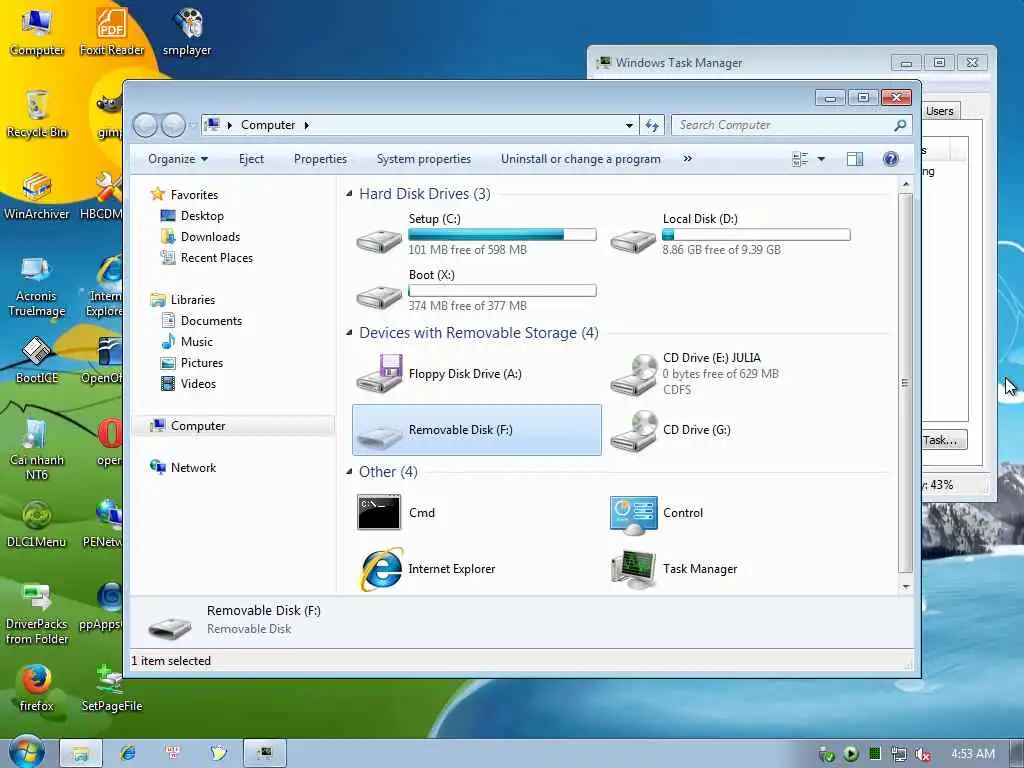Open Documents library in the sidebar
1024x768 pixels.
[x=211, y=321]
